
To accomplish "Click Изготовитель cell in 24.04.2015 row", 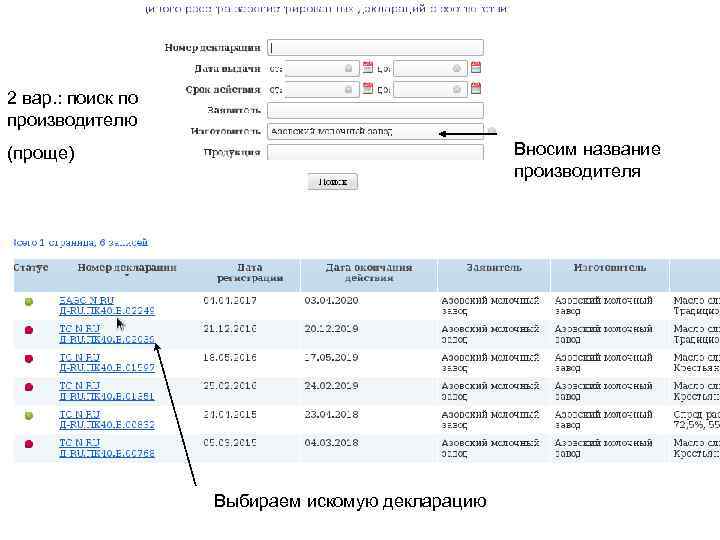I will click(603, 420).
